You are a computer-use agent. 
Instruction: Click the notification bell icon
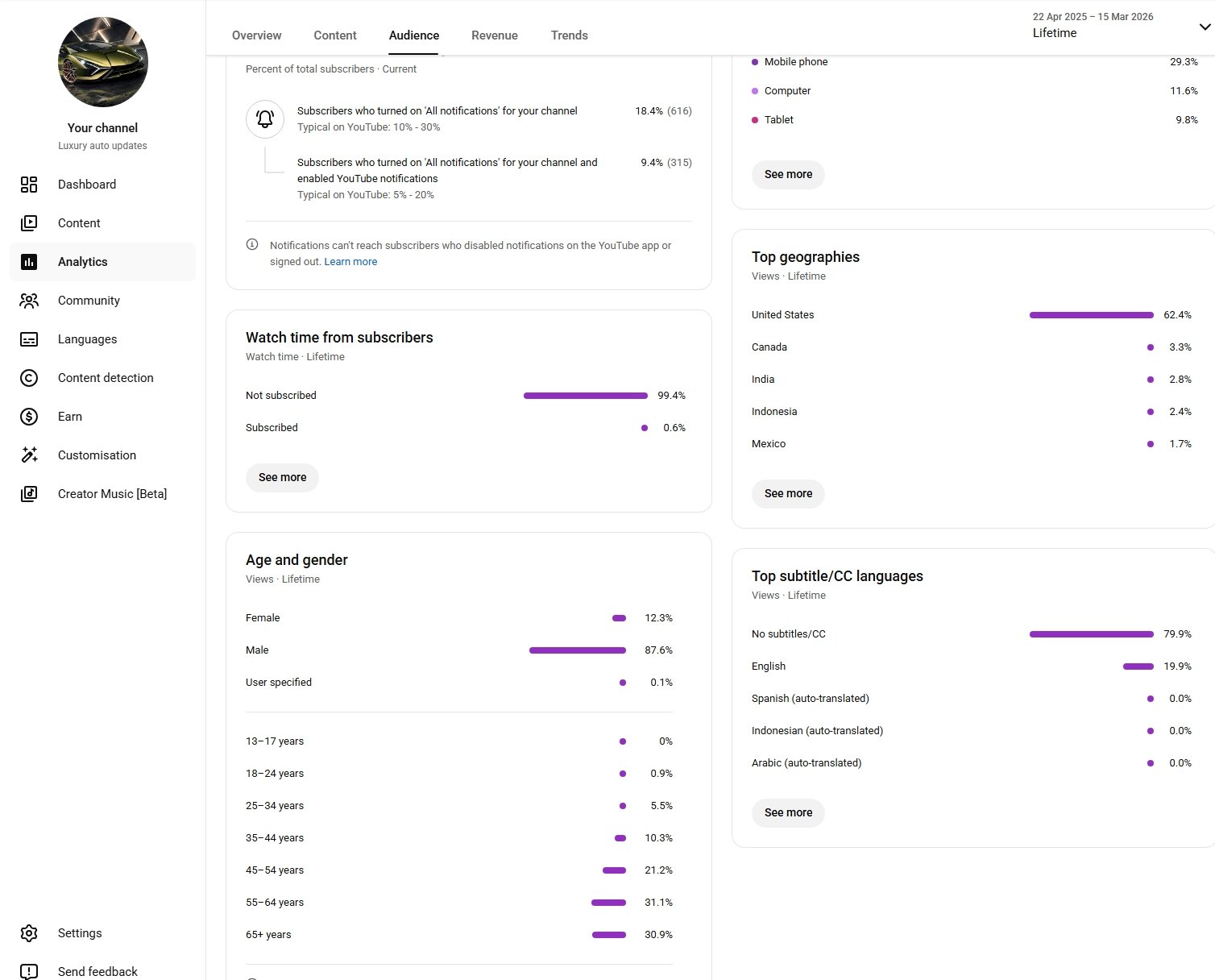(x=265, y=119)
